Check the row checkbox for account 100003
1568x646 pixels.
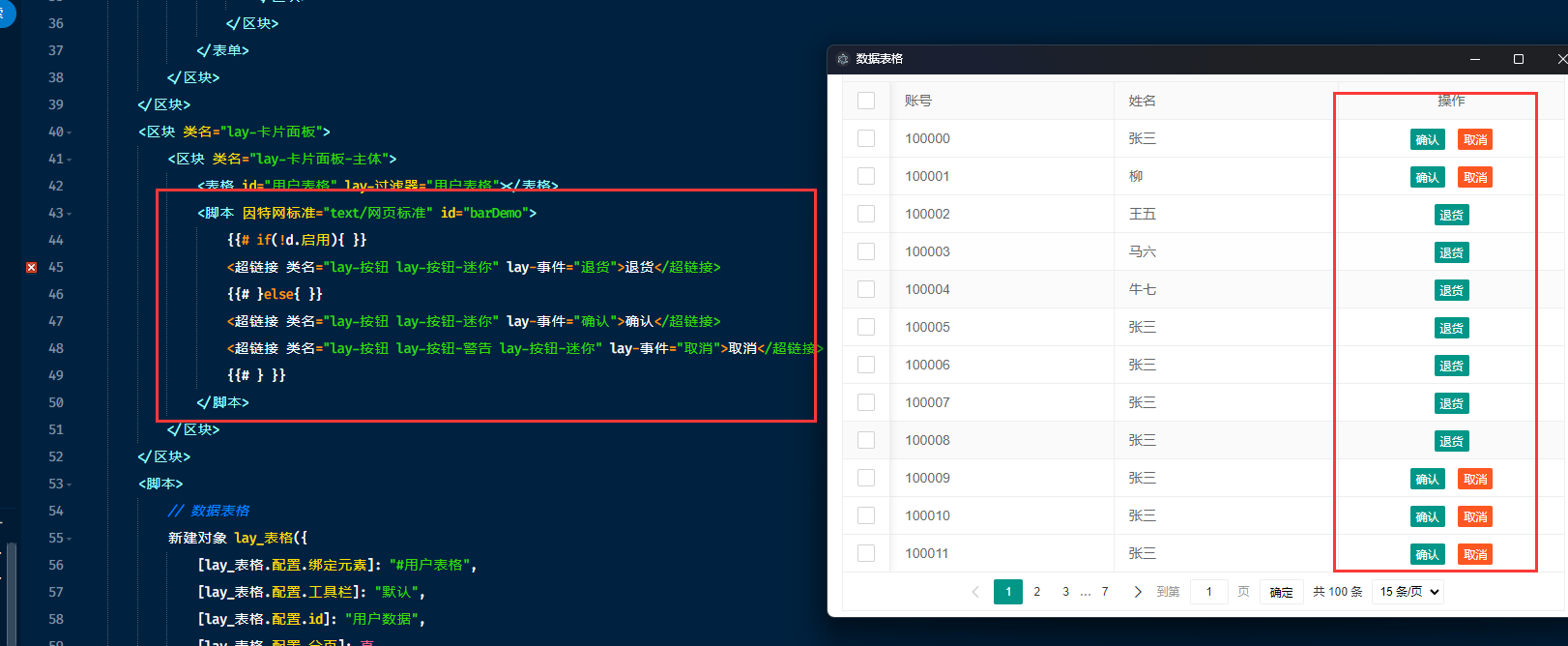click(866, 251)
